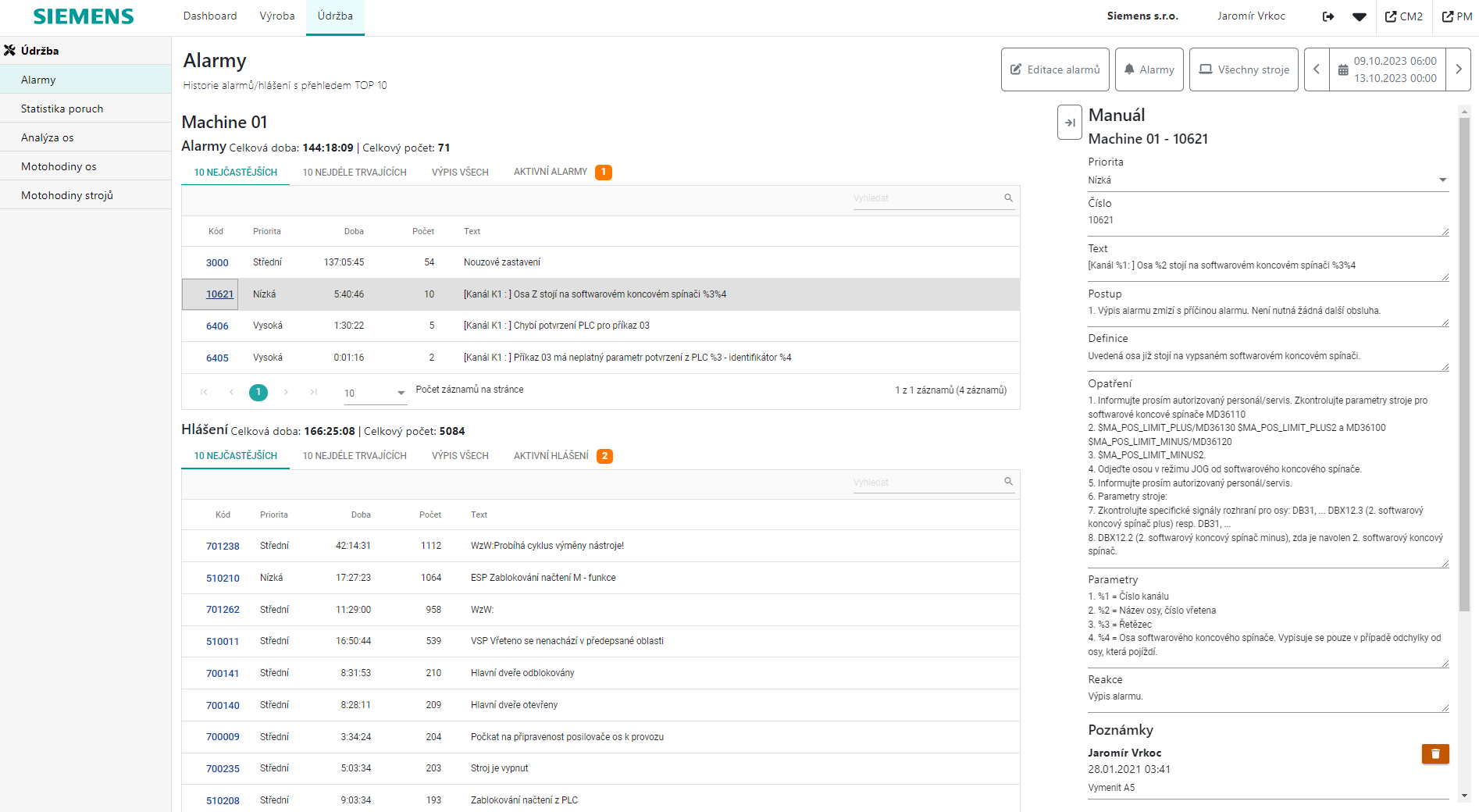Viewport: 1479px width, 812px height.
Task: Click the logout icon in top bar
Action: [x=1328, y=16]
